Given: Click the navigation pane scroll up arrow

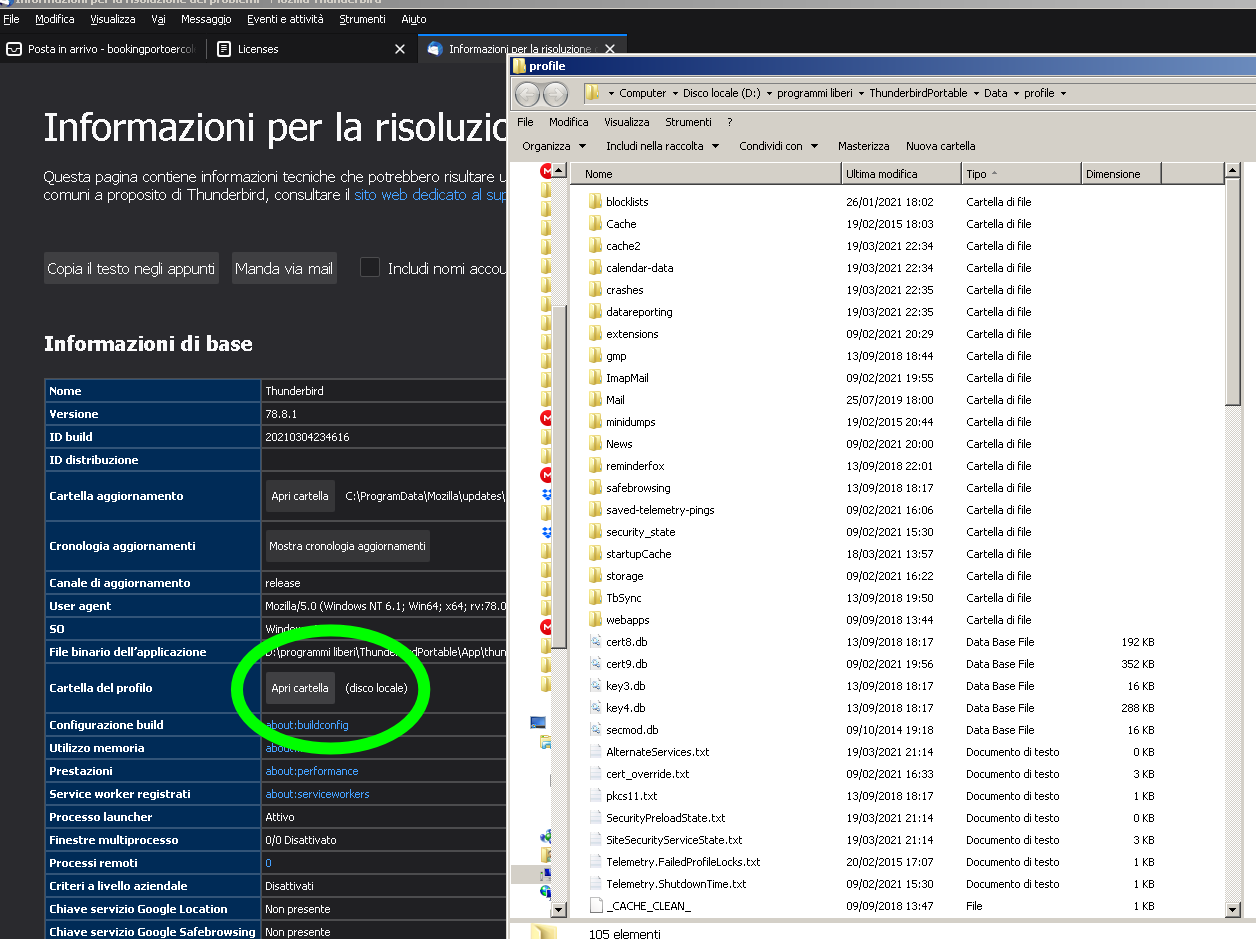Looking at the screenshot, I should point(559,173).
